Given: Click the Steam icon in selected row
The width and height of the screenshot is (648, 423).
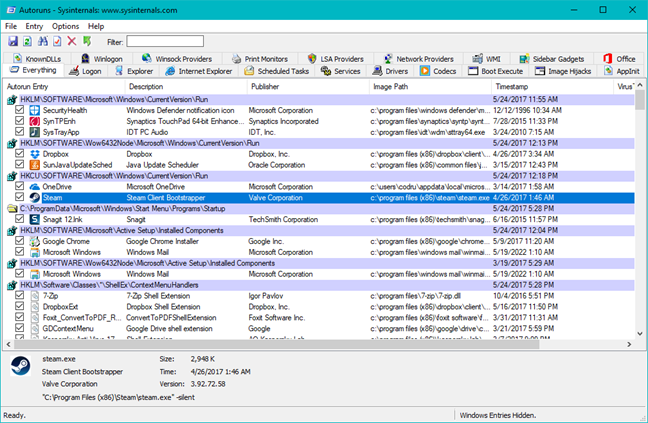Looking at the screenshot, I should point(35,197).
